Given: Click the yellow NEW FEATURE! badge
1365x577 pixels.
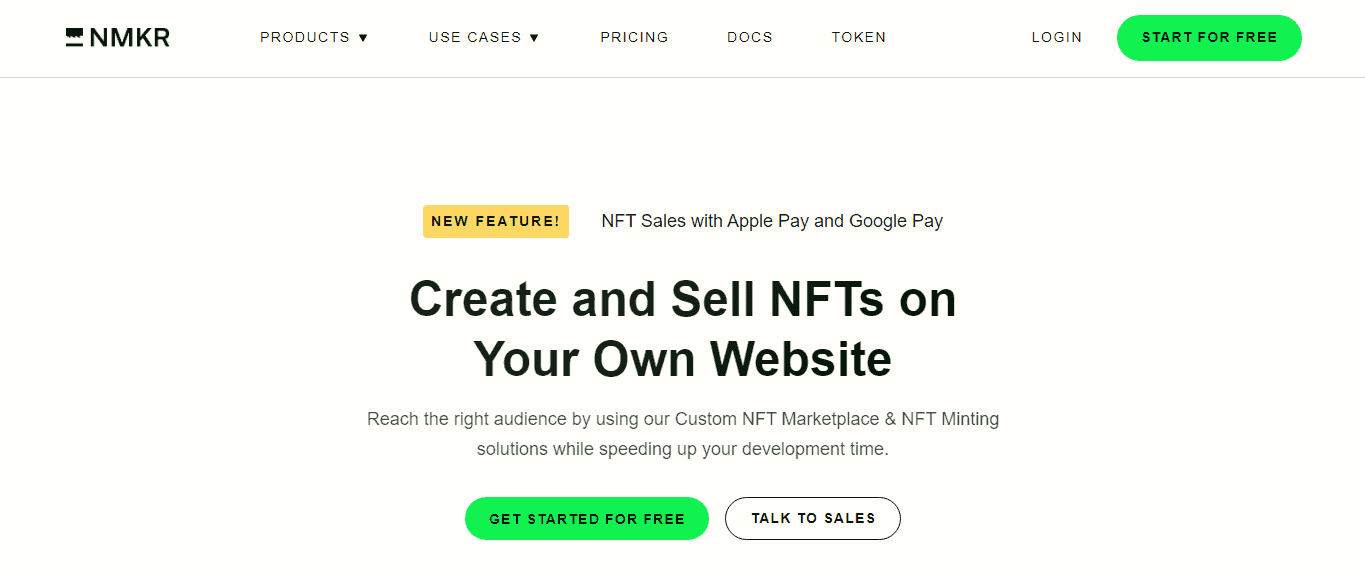Looking at the screenshot, I should pyautogui.click(x=496, y=221).
